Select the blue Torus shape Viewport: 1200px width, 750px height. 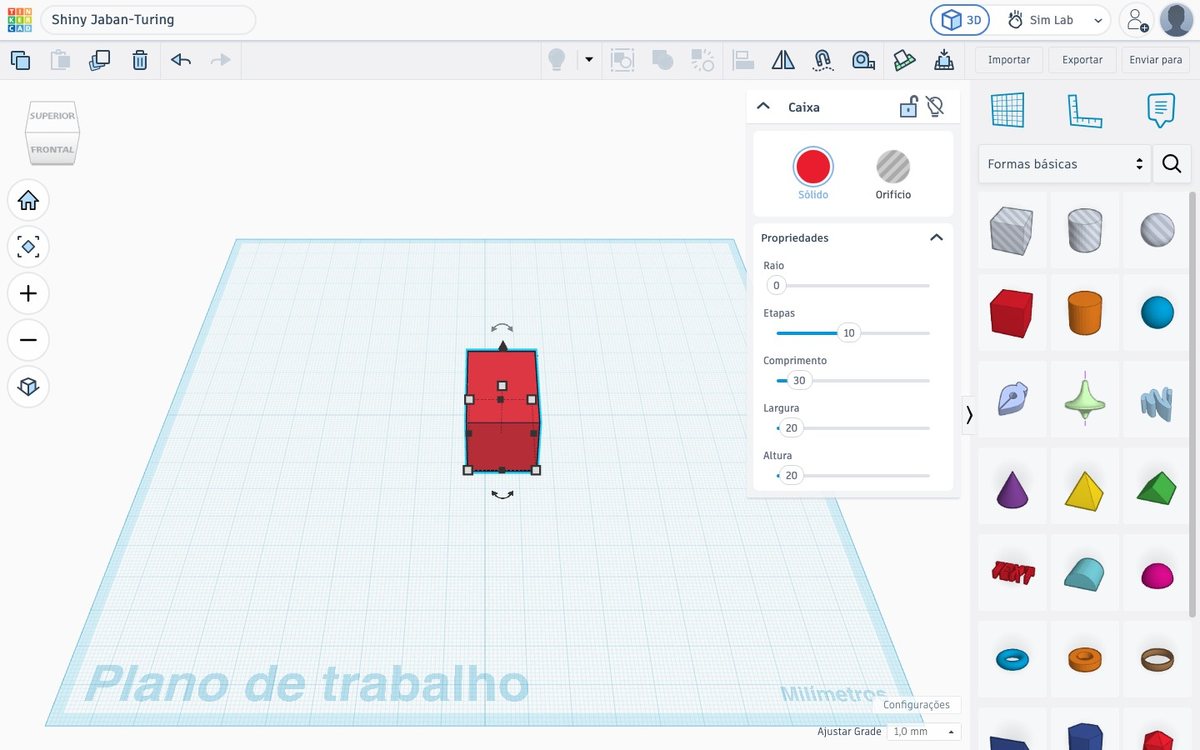coord(1011,660)
